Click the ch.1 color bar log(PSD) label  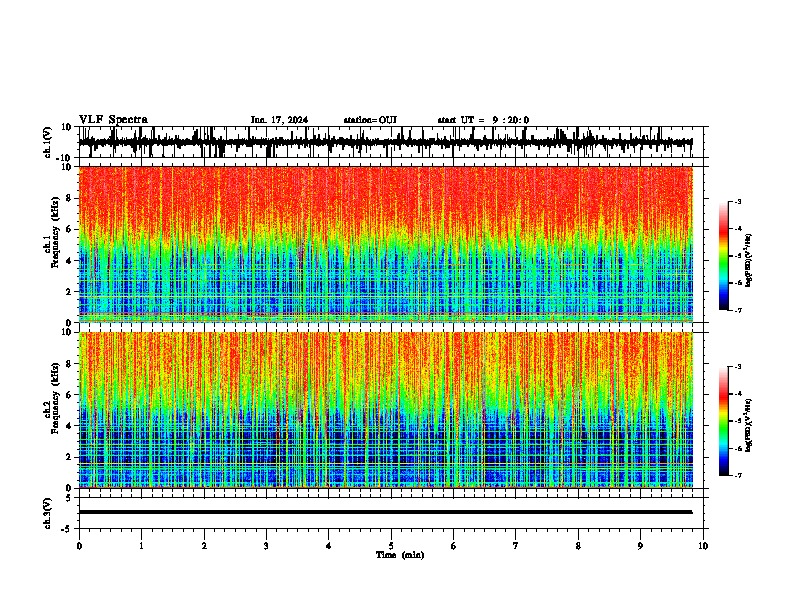(748, 261)
